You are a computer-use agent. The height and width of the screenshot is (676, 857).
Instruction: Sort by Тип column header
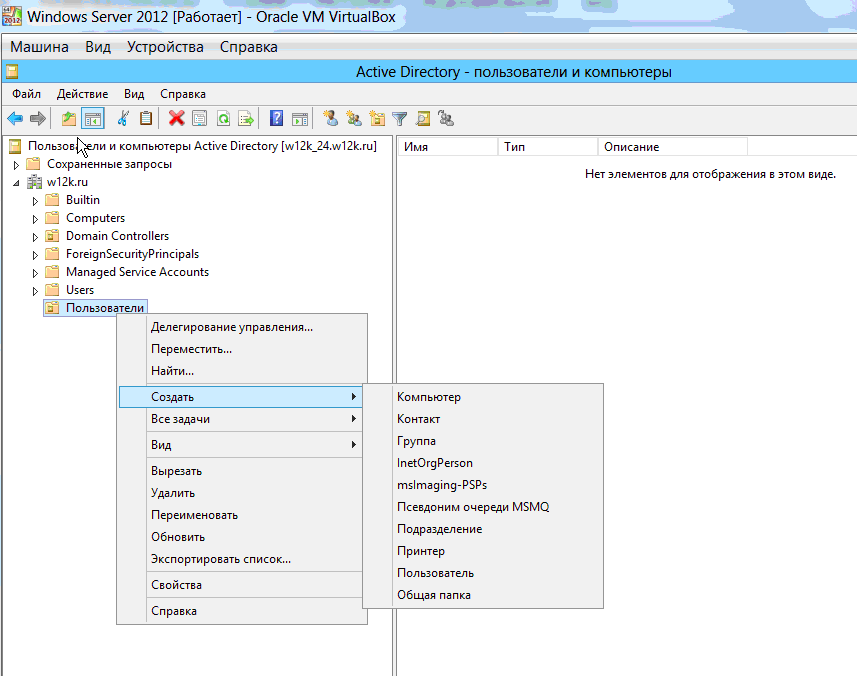[x=548, y=146]
